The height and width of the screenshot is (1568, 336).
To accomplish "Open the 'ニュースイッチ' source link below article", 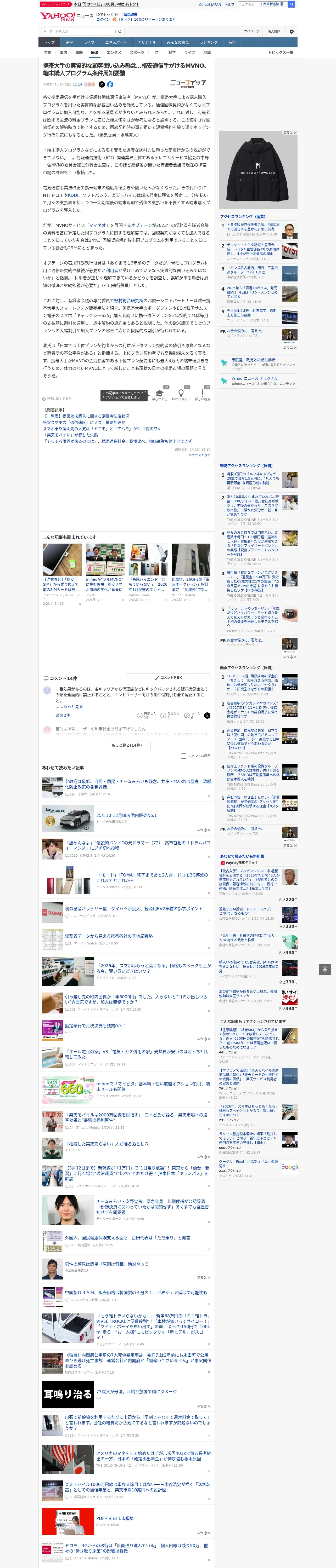I will 199,455.
